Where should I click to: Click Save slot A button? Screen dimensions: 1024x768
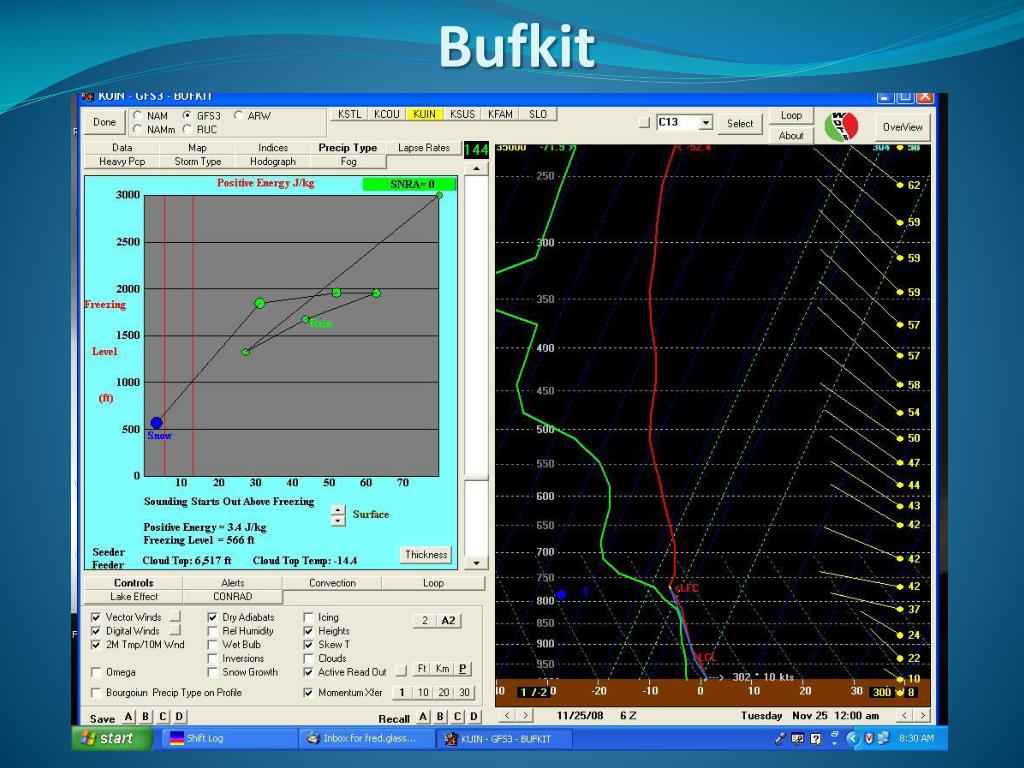(x=129, y=717)
